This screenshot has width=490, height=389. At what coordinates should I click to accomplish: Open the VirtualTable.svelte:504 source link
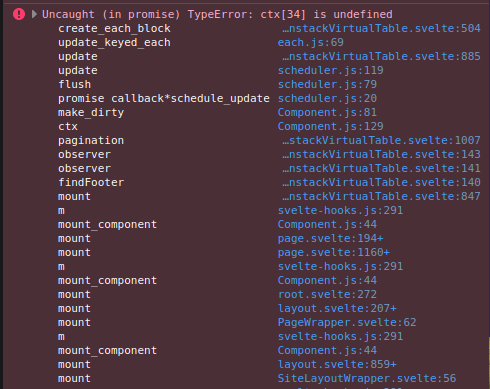[381, 28]
